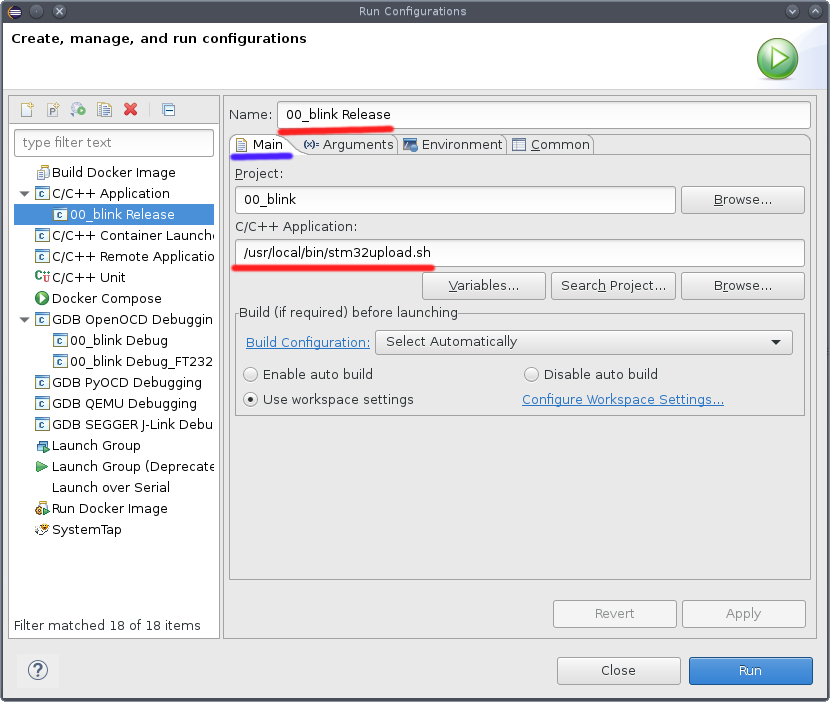The height and width of the screenshot is (702, 830).
Task: Create a new launch configuration prototype
Action: (52, 110)
